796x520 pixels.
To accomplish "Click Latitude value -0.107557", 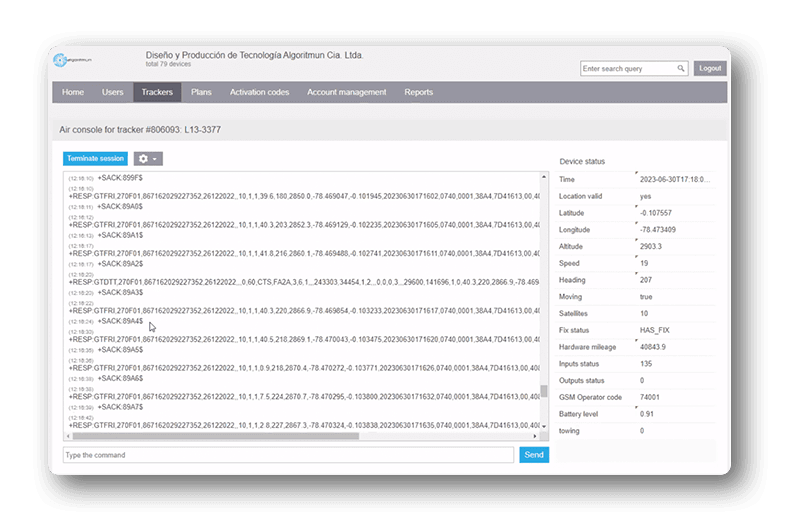I will [x=656, y=213].
